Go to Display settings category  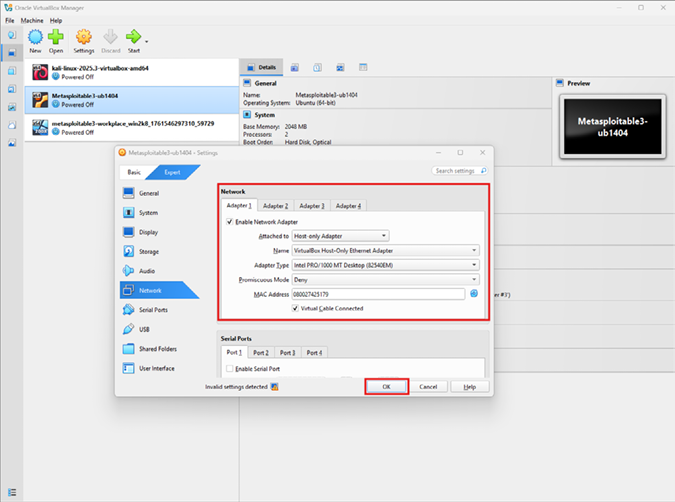(x=148, y=232)
